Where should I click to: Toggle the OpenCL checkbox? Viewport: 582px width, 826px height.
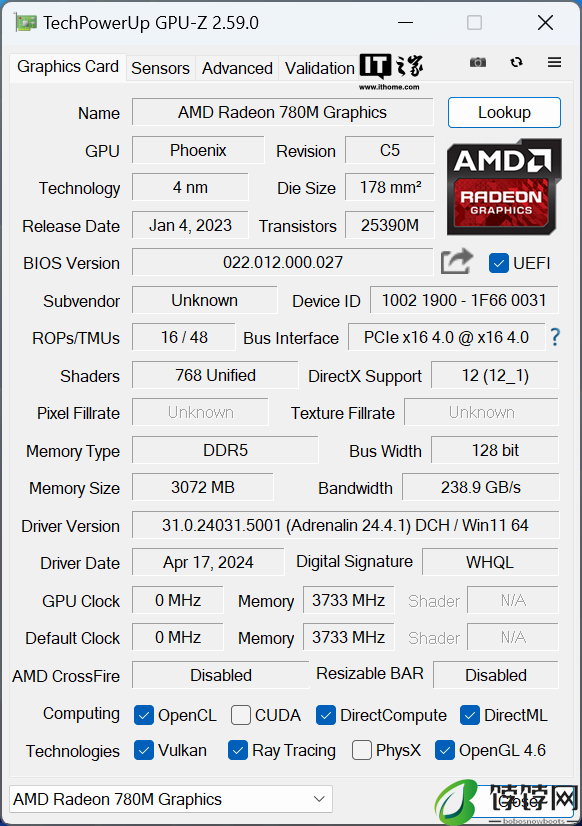click(143, 715)
